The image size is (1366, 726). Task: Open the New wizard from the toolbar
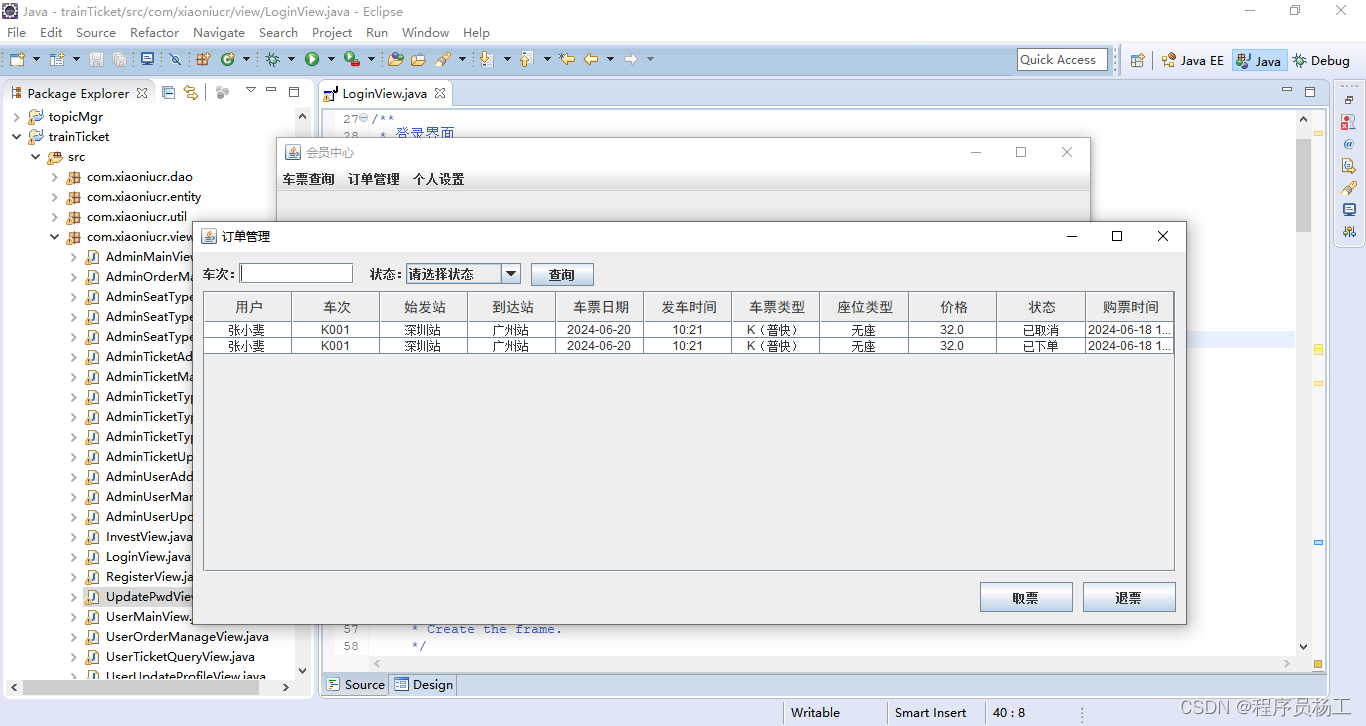pos(15,59)
